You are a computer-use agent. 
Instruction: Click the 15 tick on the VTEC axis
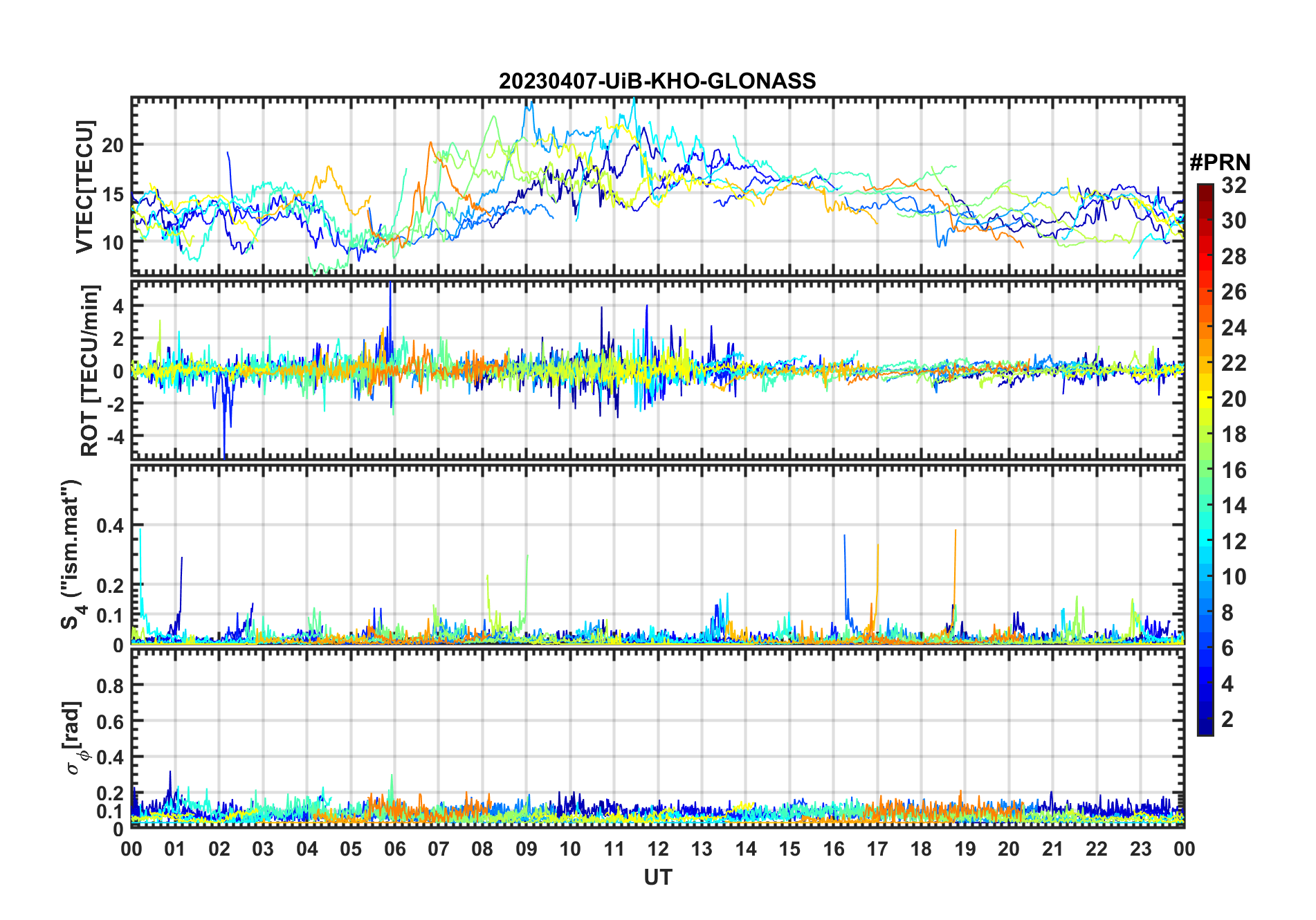click(113, 194)
